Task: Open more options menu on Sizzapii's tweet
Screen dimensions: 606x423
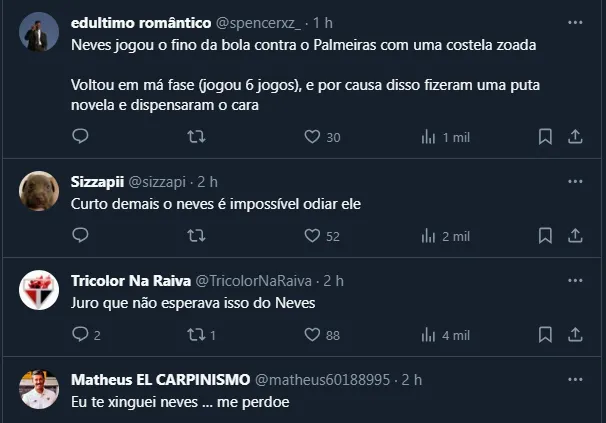Action: pos(575,181)
